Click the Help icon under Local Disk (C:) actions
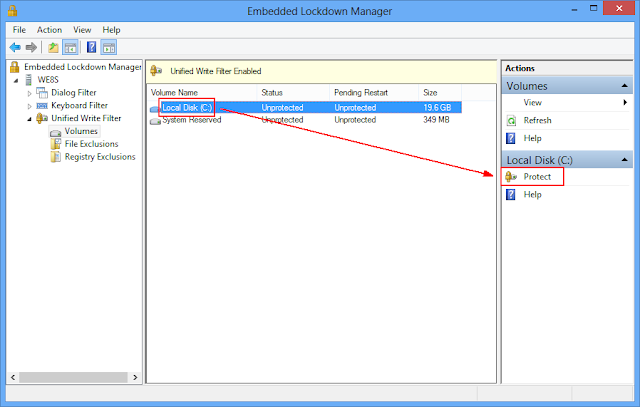Image resolution: width=640 pixels, height=407 pixels. (511, 194)
